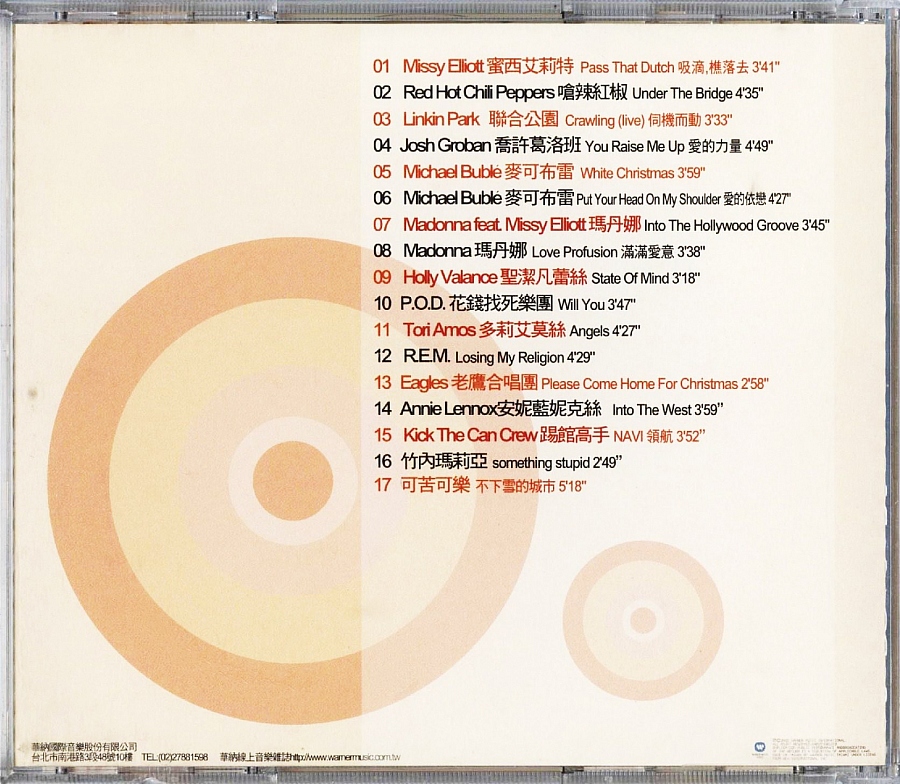900x784 pixels.
Task: Click the phone number "TEL:(02)27881598"
Action: 174,757
